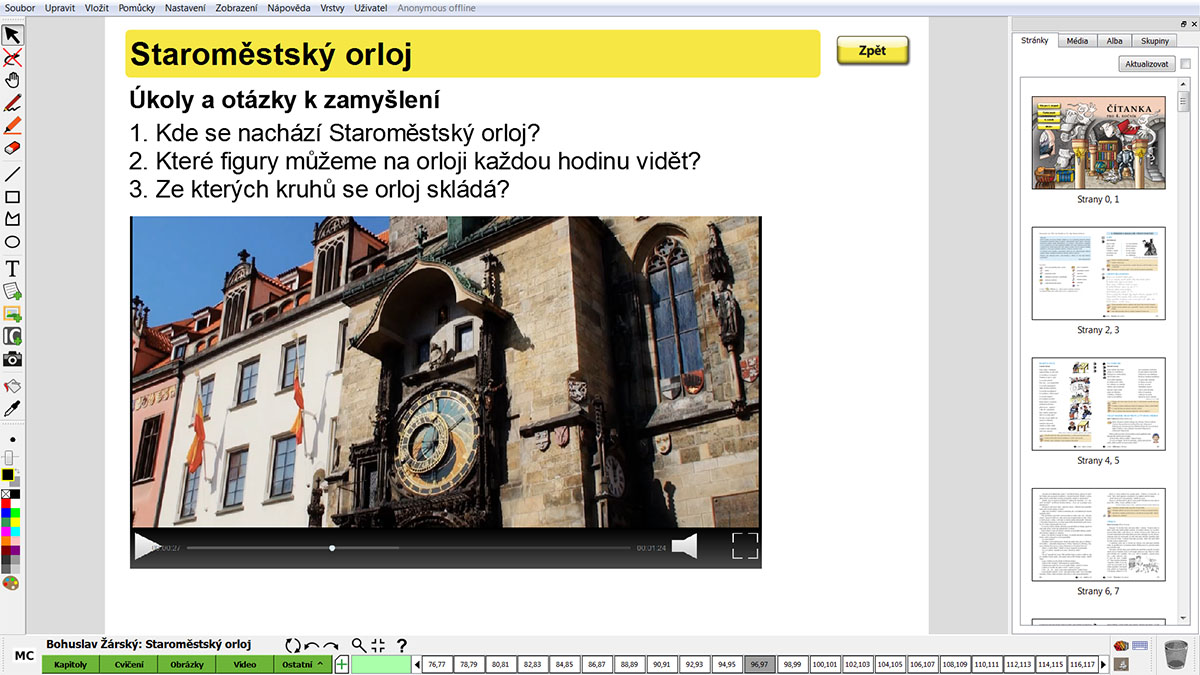Click the MC logo button
The width and height of the screenshot is (1200, 675).
click(25, 656)
